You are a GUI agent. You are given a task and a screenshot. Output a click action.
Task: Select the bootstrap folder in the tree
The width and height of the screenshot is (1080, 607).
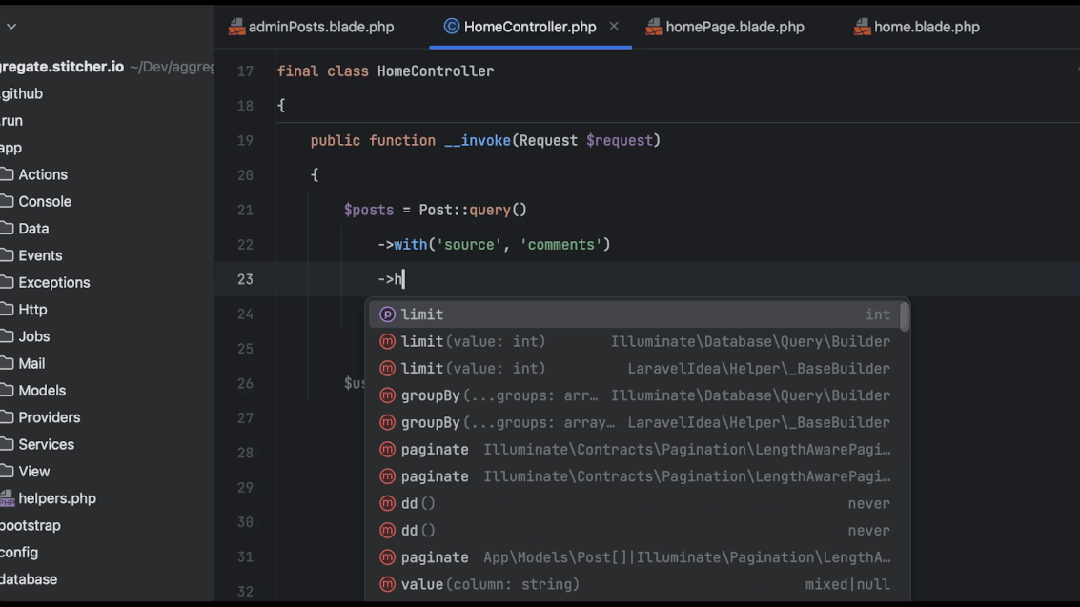[30, 525]
